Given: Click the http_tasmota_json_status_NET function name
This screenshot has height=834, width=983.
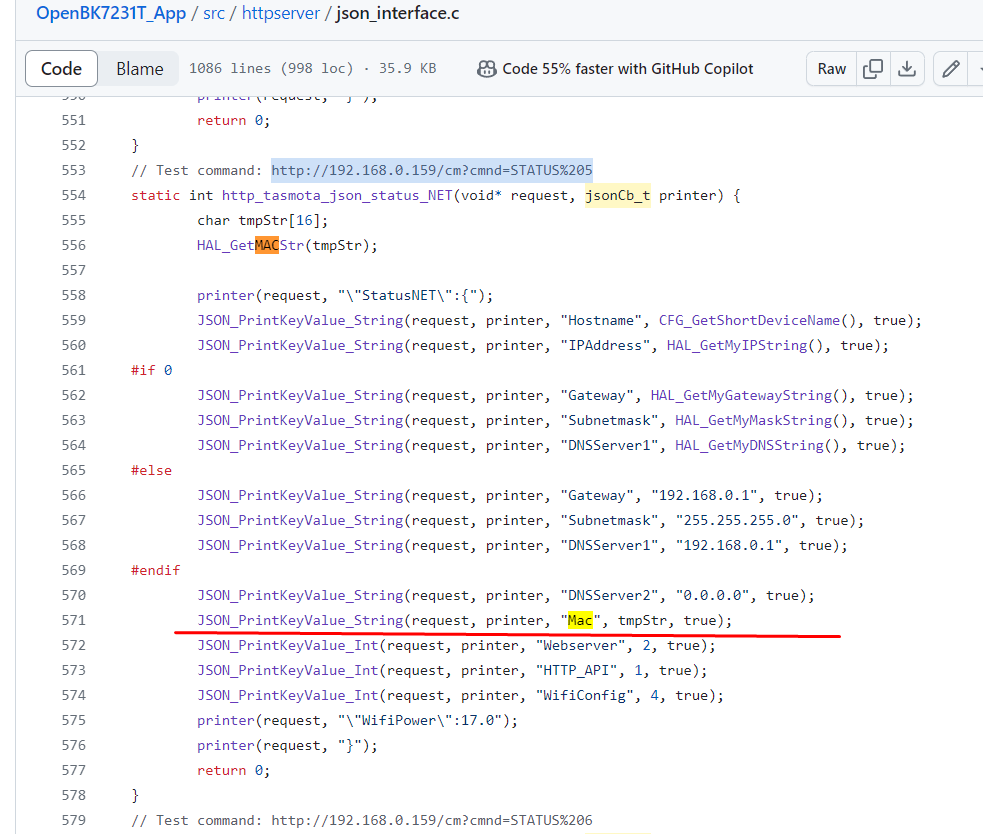Looking at the screenshot, I should tap(337, 196).
